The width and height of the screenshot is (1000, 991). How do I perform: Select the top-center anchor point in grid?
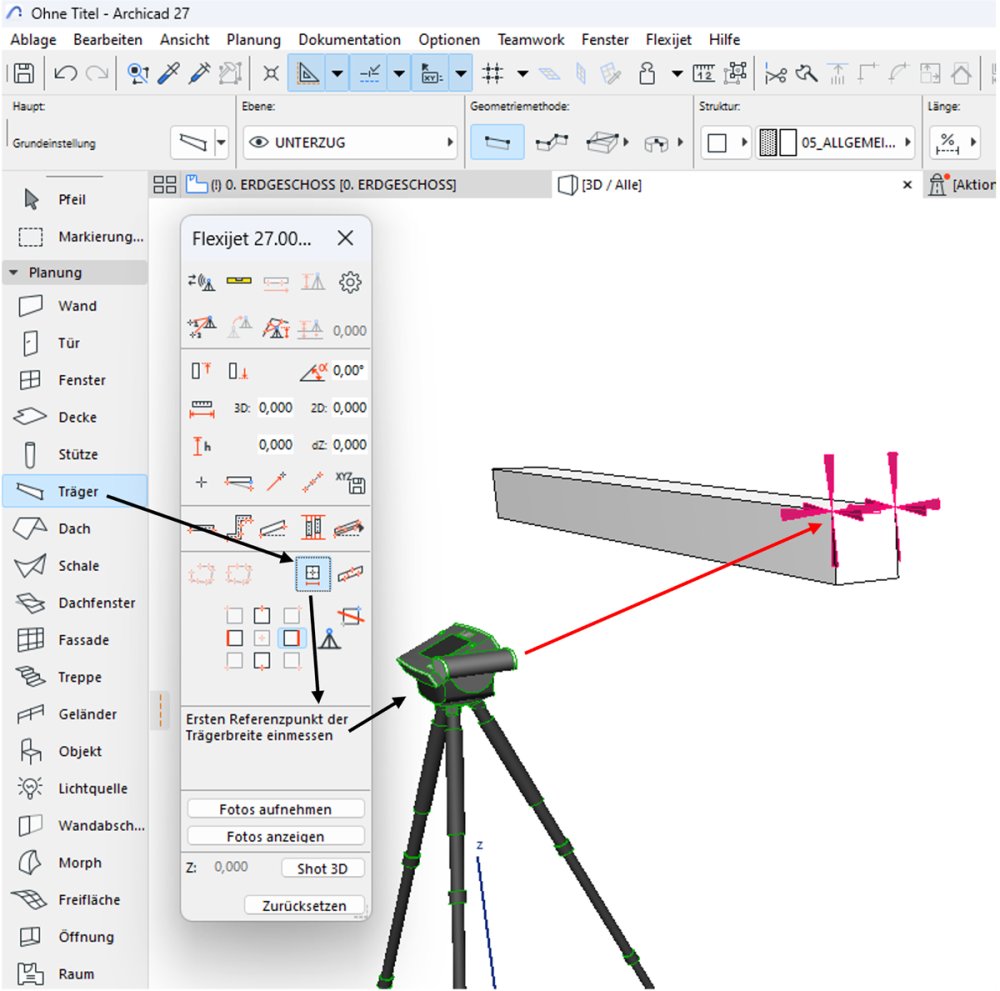pos(262,615)
